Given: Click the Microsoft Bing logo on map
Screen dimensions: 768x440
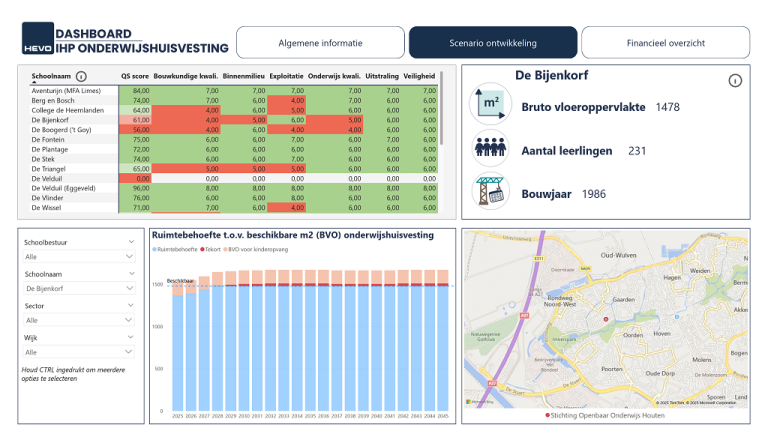Looking at the screenshot, I should [480, 402].
